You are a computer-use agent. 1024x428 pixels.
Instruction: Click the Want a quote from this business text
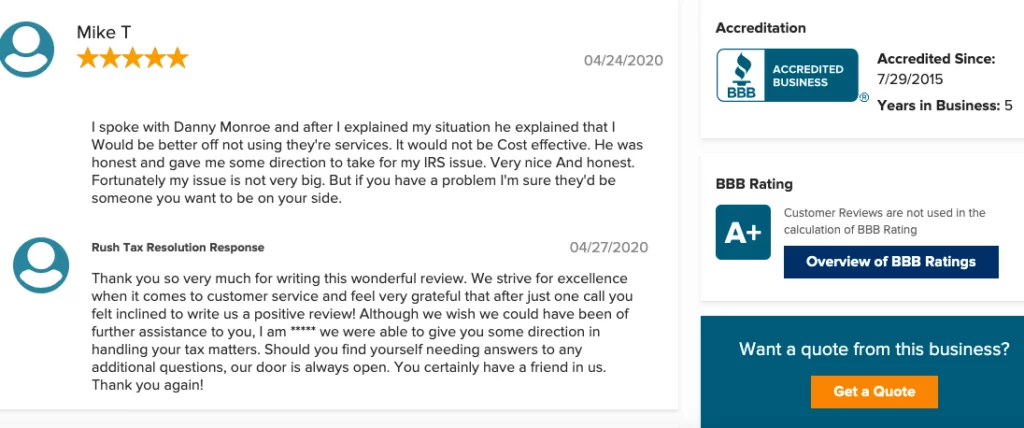pos(874,349)
